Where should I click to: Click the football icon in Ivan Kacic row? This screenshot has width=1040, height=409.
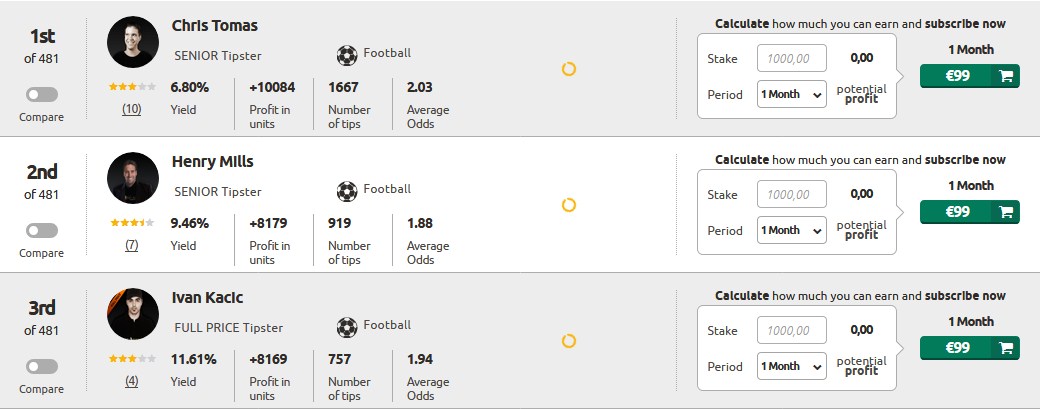347,327
